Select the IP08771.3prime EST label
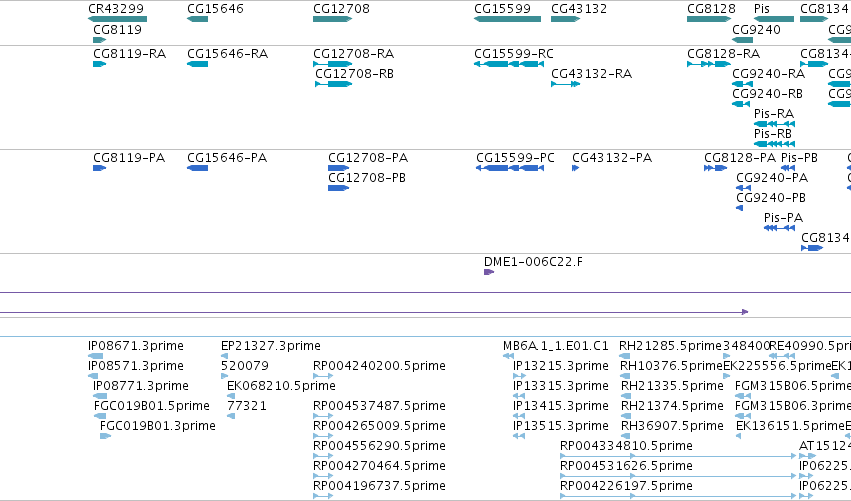Viewport: 851px width, 501px height. (141, 385)
